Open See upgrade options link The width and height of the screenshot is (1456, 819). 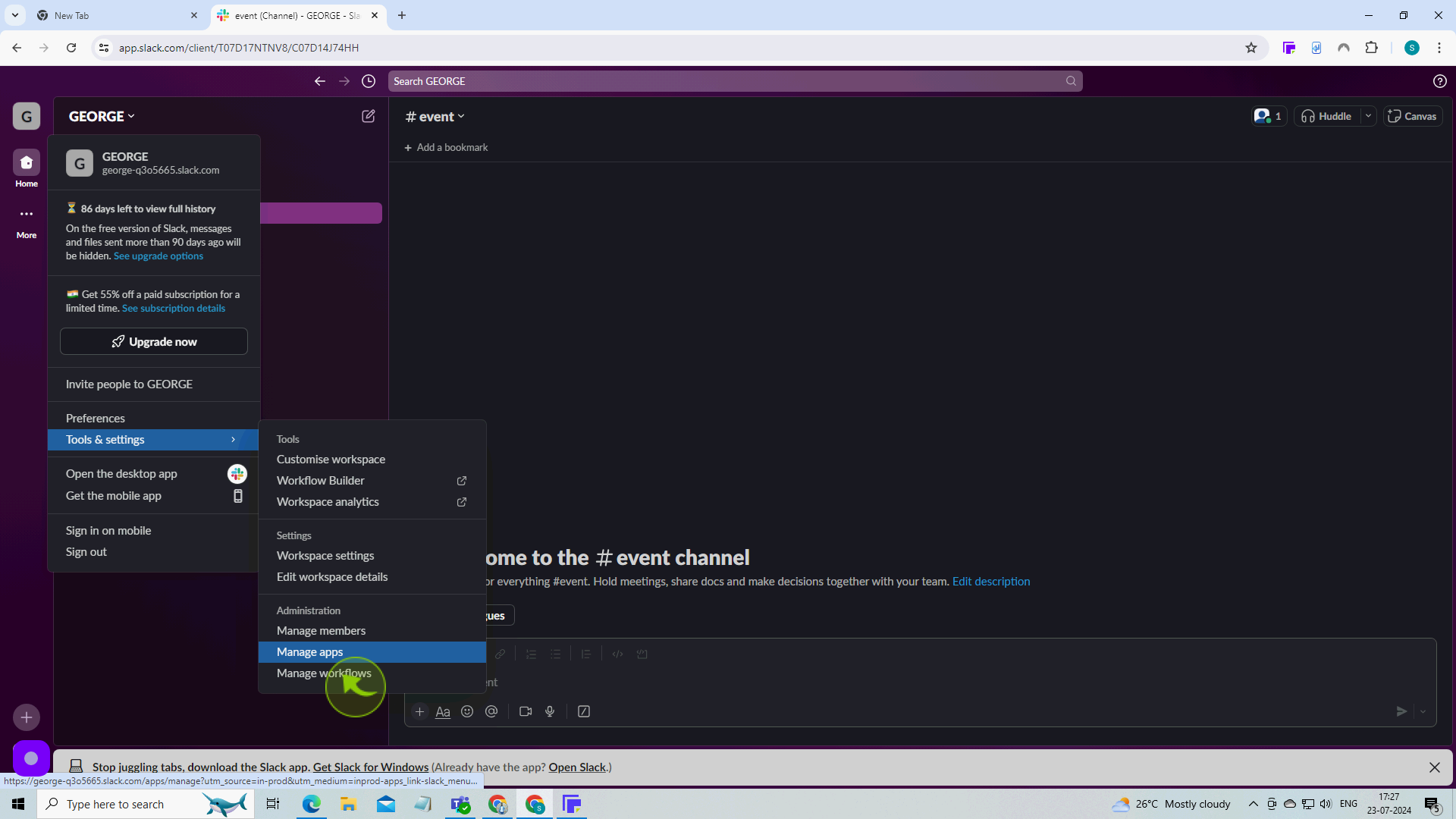pos(158,256)
